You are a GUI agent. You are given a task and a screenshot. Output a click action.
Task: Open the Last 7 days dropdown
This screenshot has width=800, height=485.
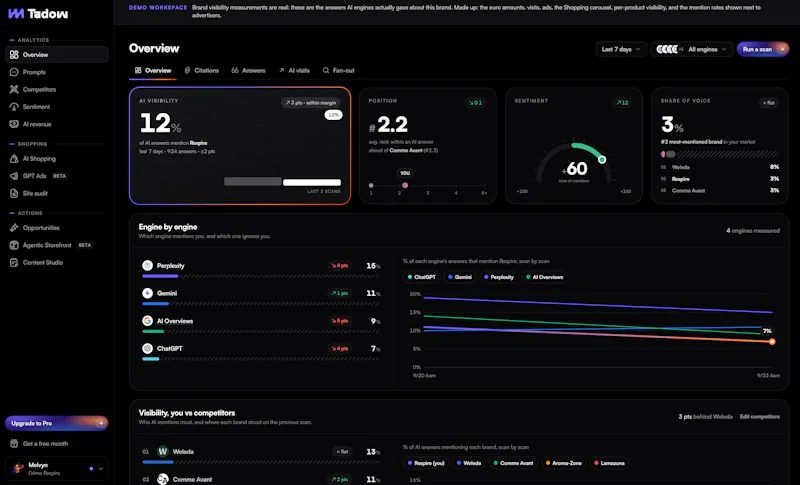click(x=621, y=49)
